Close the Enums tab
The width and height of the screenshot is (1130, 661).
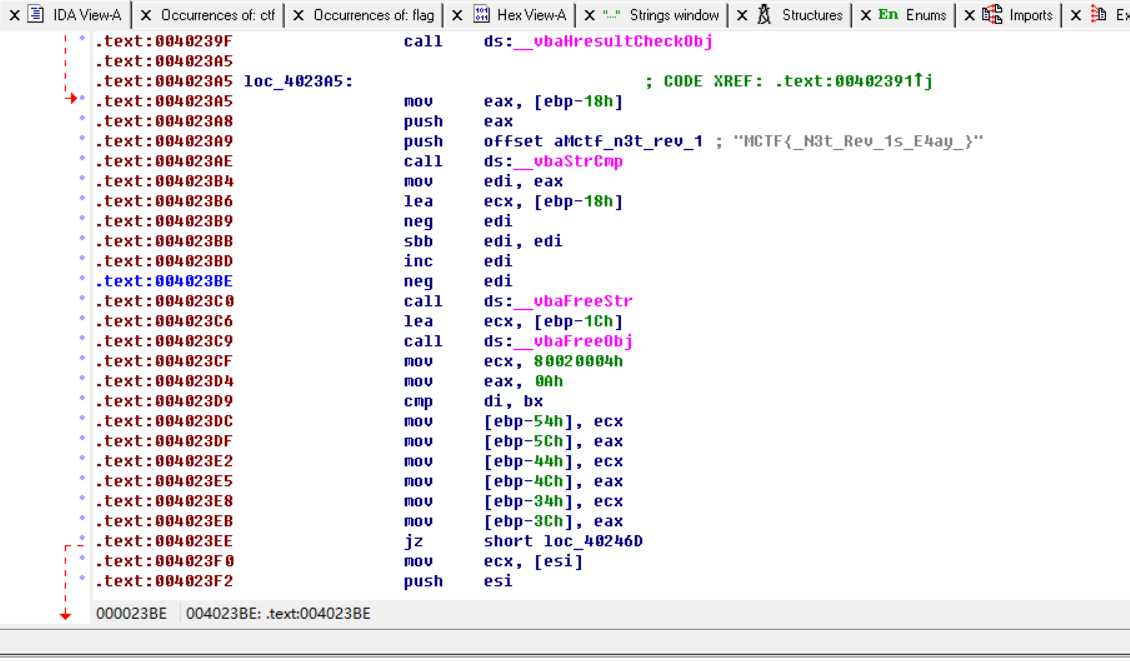pyautogui.click(x=866, y=15)
